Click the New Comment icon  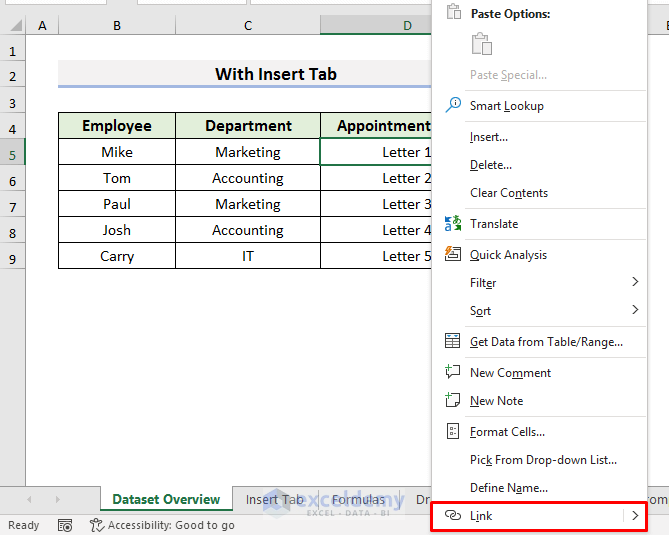[x=453, y=372]
